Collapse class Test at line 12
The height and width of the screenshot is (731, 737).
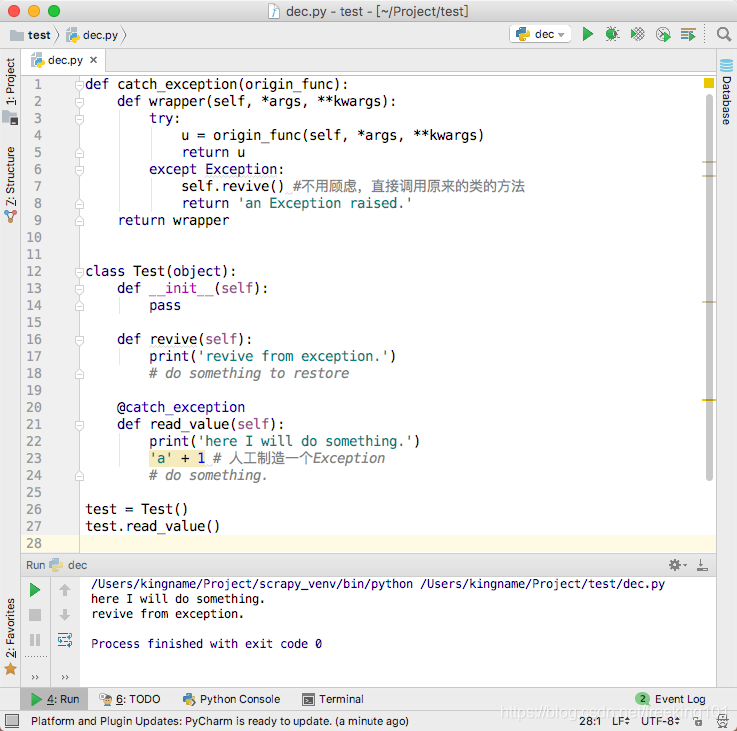(79, 272)
